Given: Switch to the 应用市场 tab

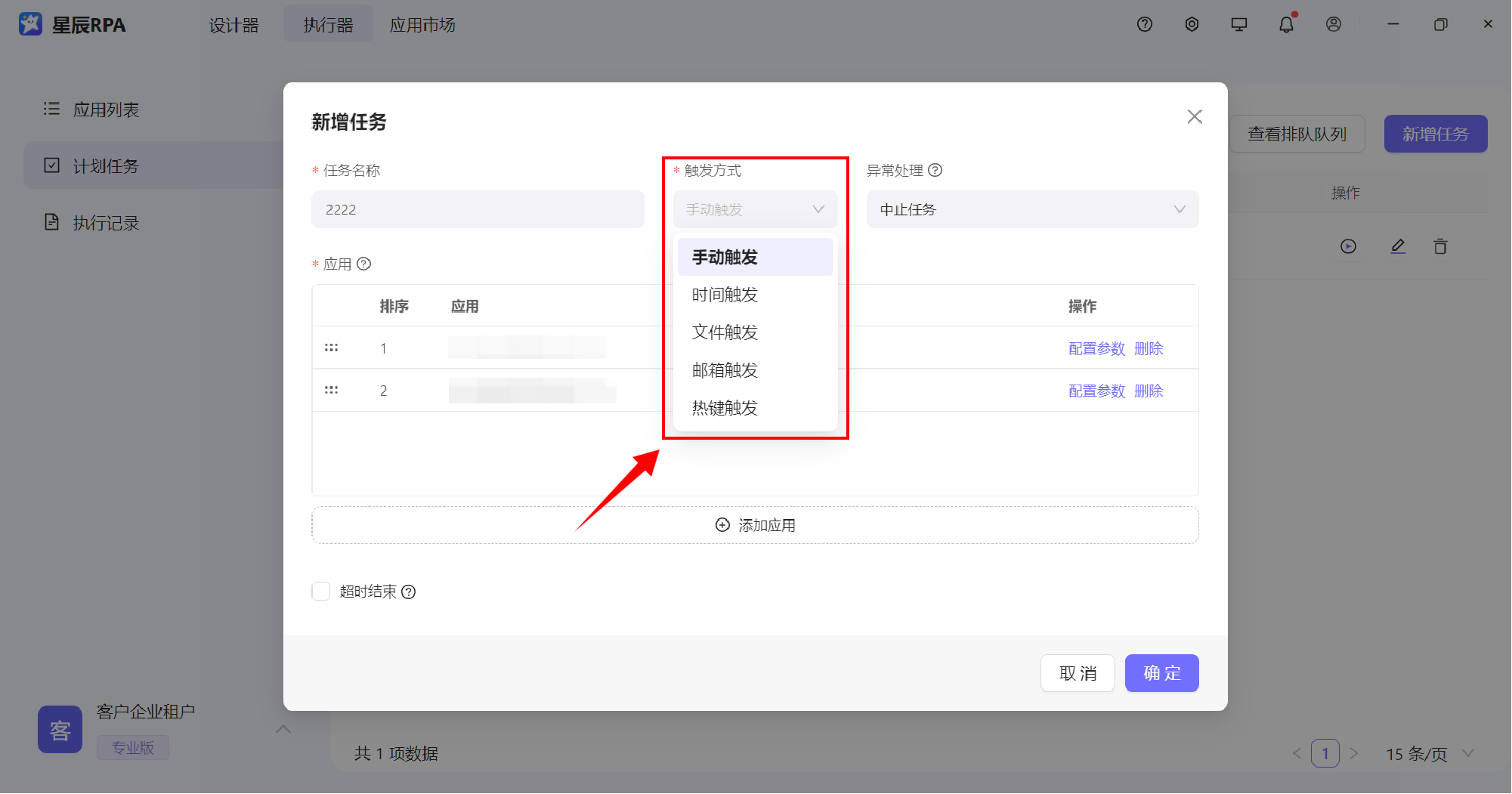Looking at the screenshot, I should pyautogui.click(x=422, y=24).
